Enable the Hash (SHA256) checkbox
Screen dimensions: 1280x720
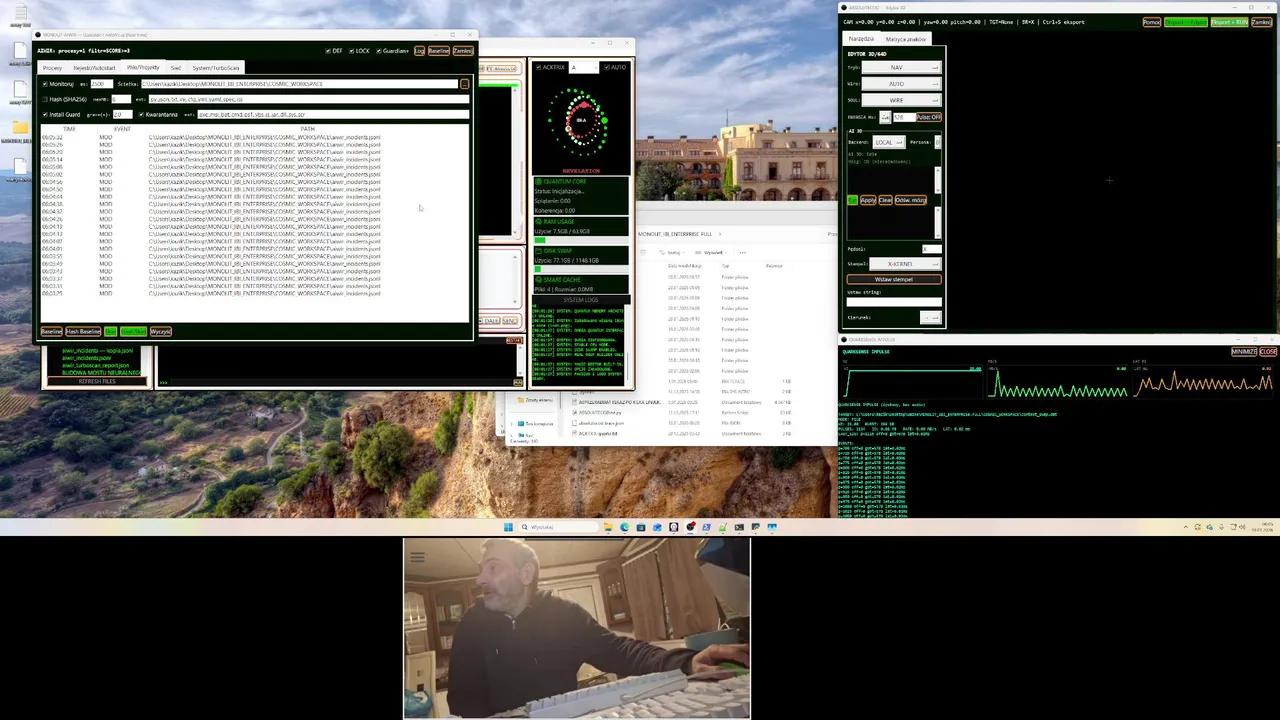click(45, 99)
